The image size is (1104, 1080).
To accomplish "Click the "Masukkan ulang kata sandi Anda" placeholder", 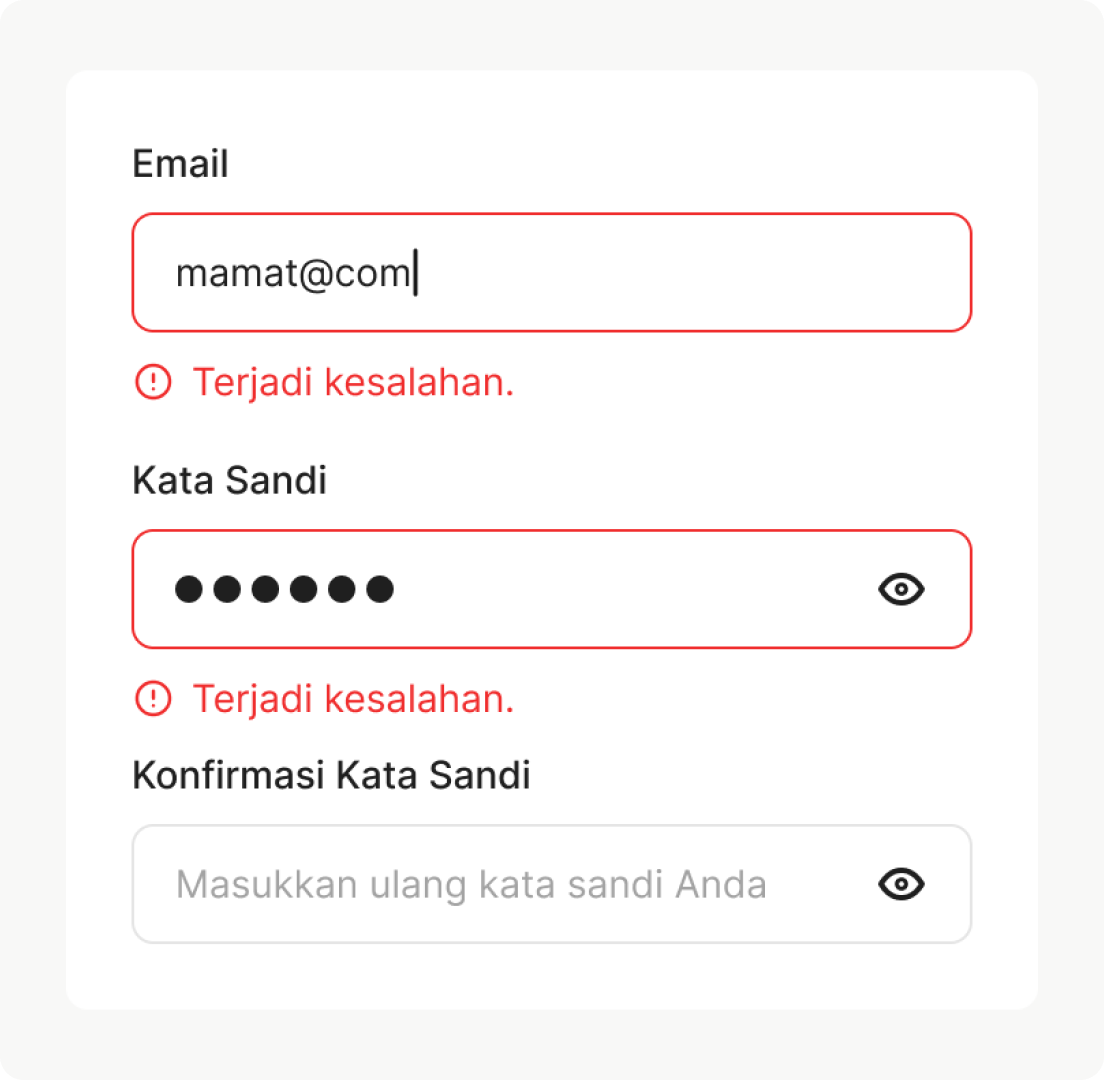I will coord(471,885).
